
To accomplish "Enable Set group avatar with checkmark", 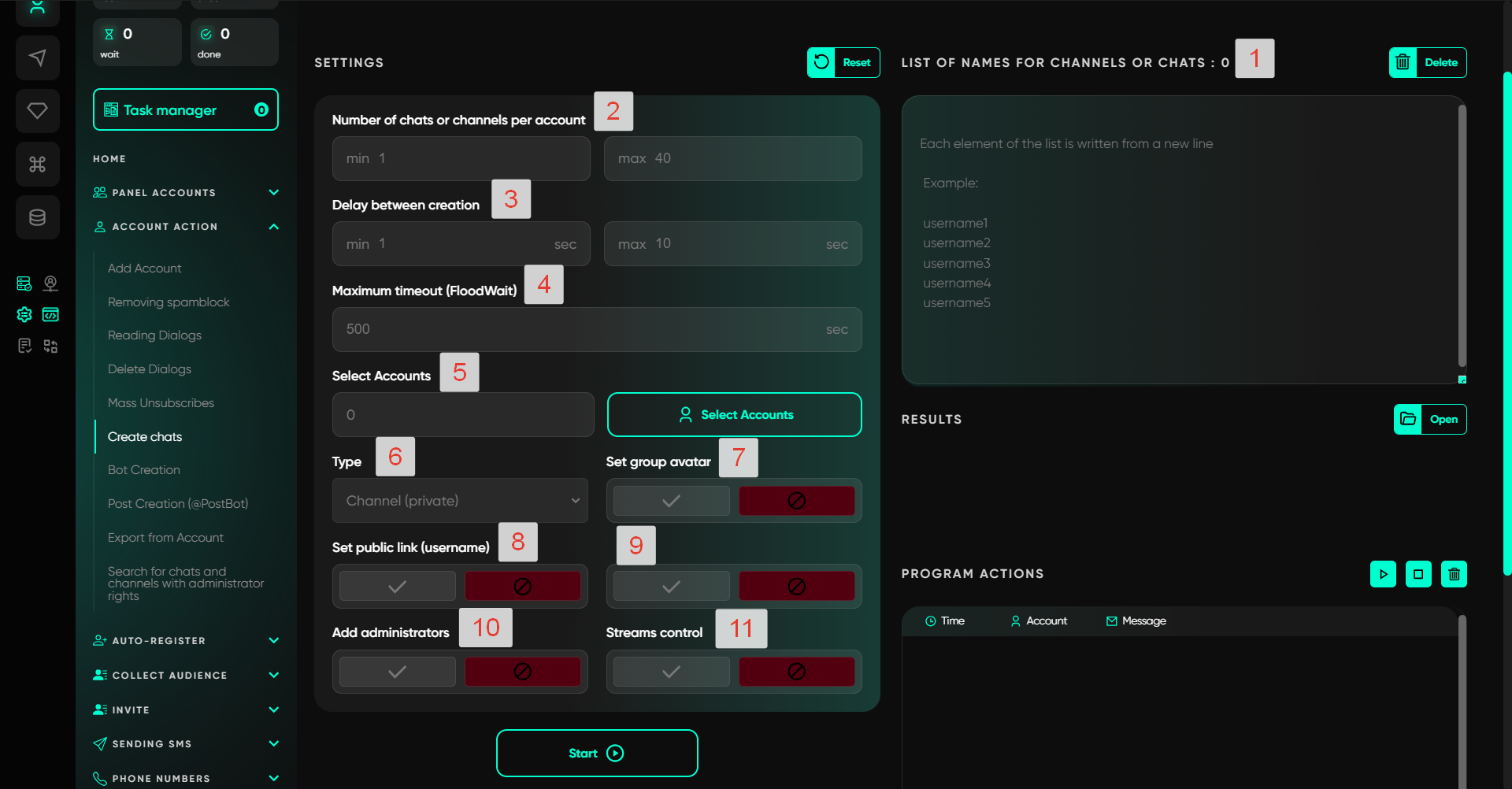I will [671, 501].
